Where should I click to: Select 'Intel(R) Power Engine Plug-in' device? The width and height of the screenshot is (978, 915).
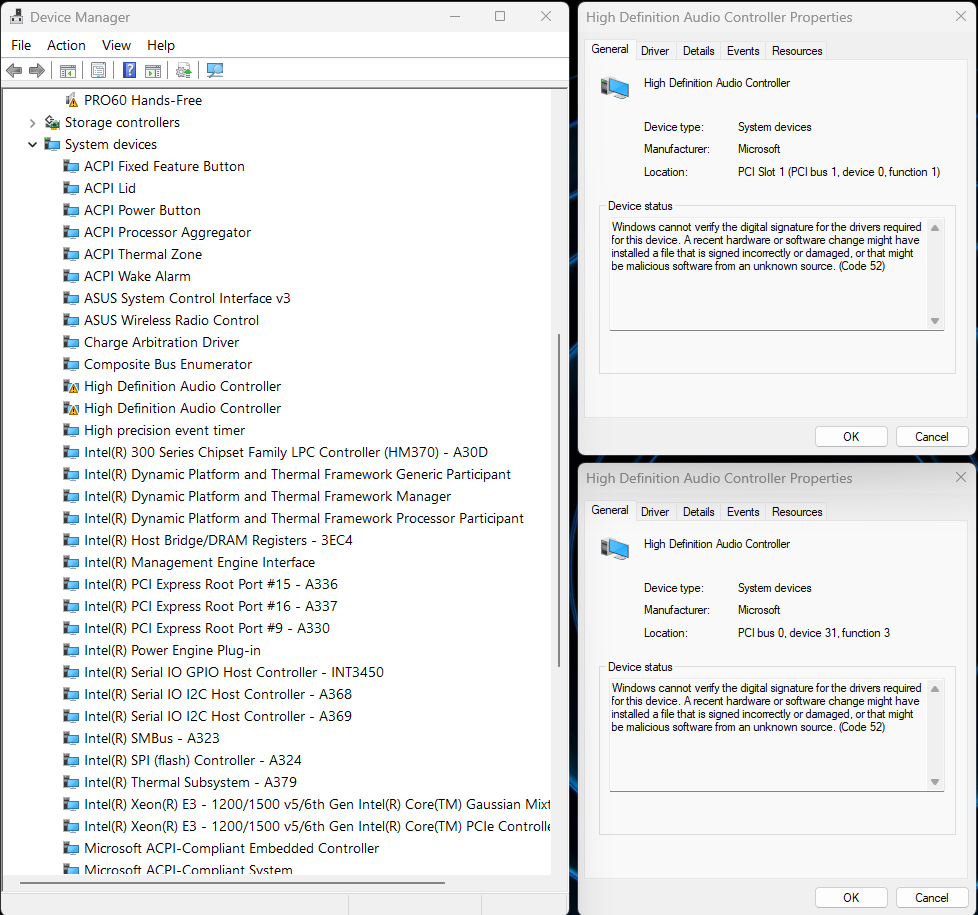pyautogui.click(x=172, y=651)
